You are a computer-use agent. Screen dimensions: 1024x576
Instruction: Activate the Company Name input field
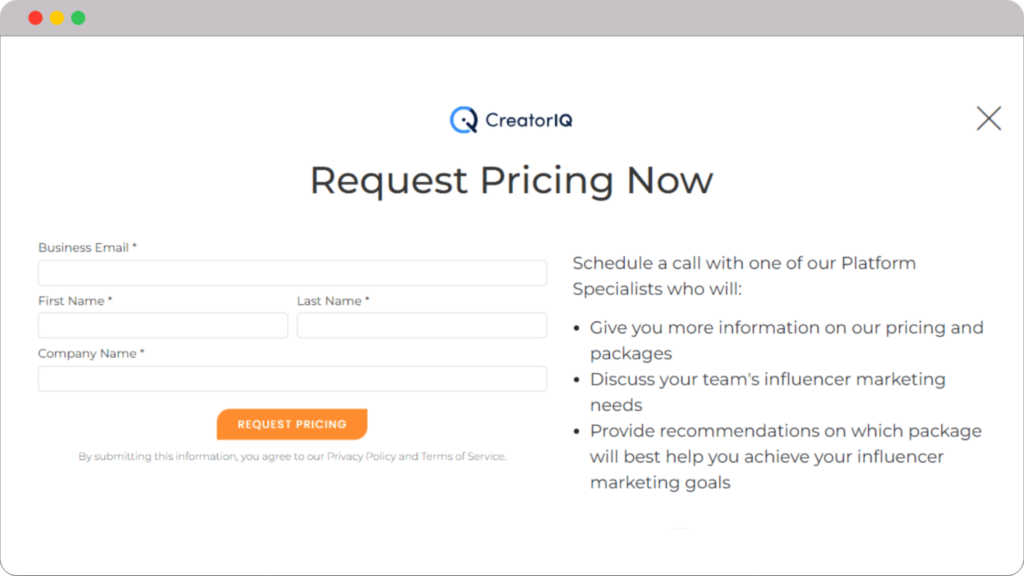tap(292, 379)
